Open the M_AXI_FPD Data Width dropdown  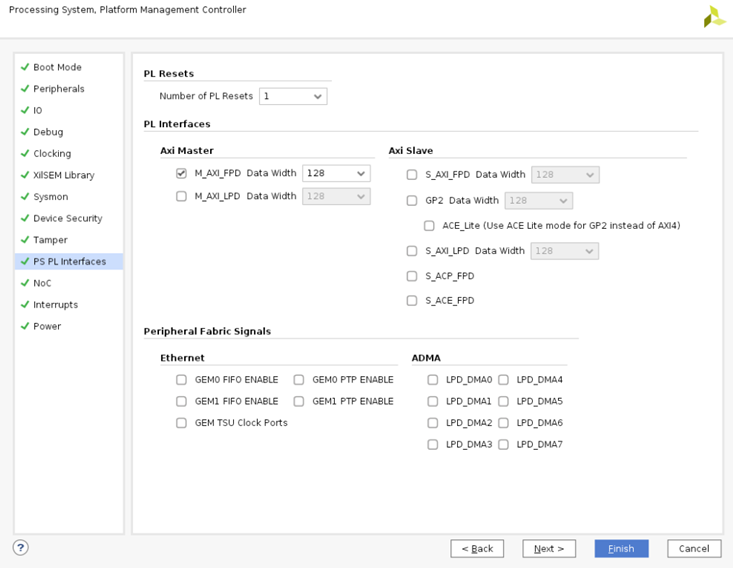pyautogui.click(x=336, y=173)
